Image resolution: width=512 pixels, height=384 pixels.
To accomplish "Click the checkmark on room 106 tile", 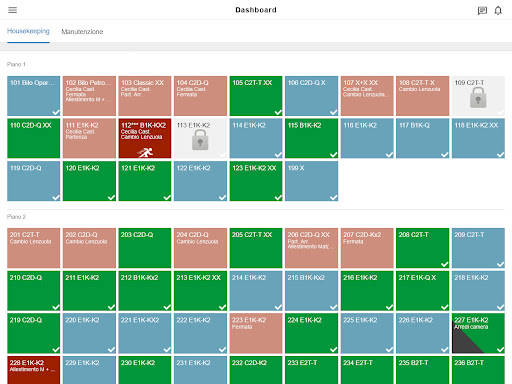I will click(x=334, y=112).
